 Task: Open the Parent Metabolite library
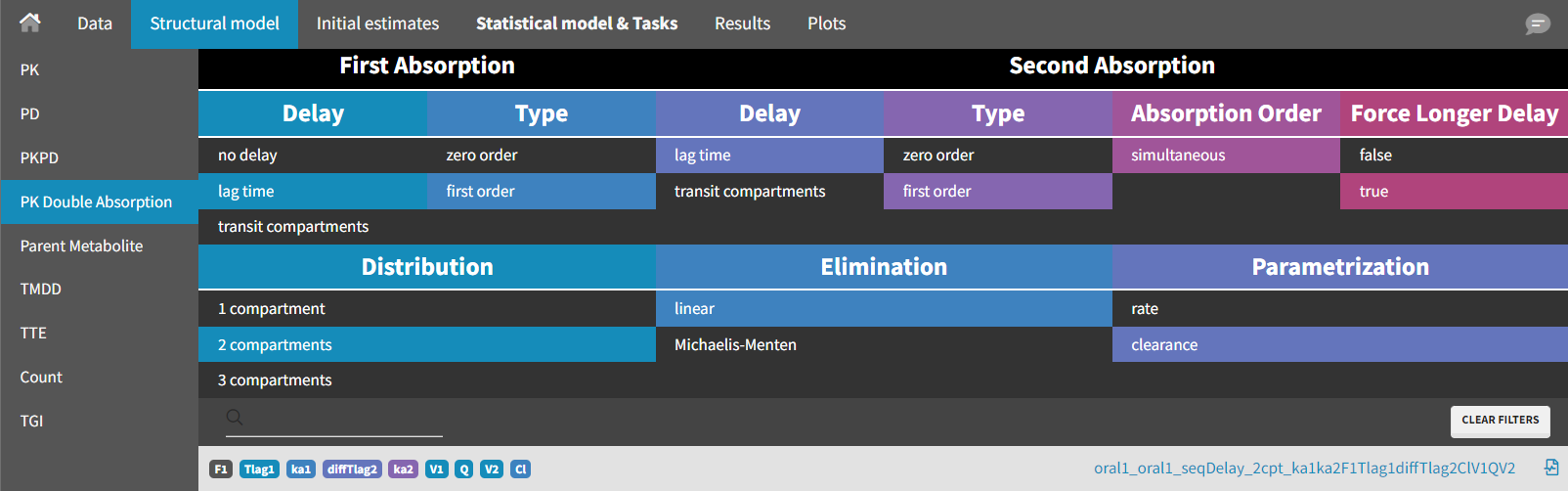[82, 246]
